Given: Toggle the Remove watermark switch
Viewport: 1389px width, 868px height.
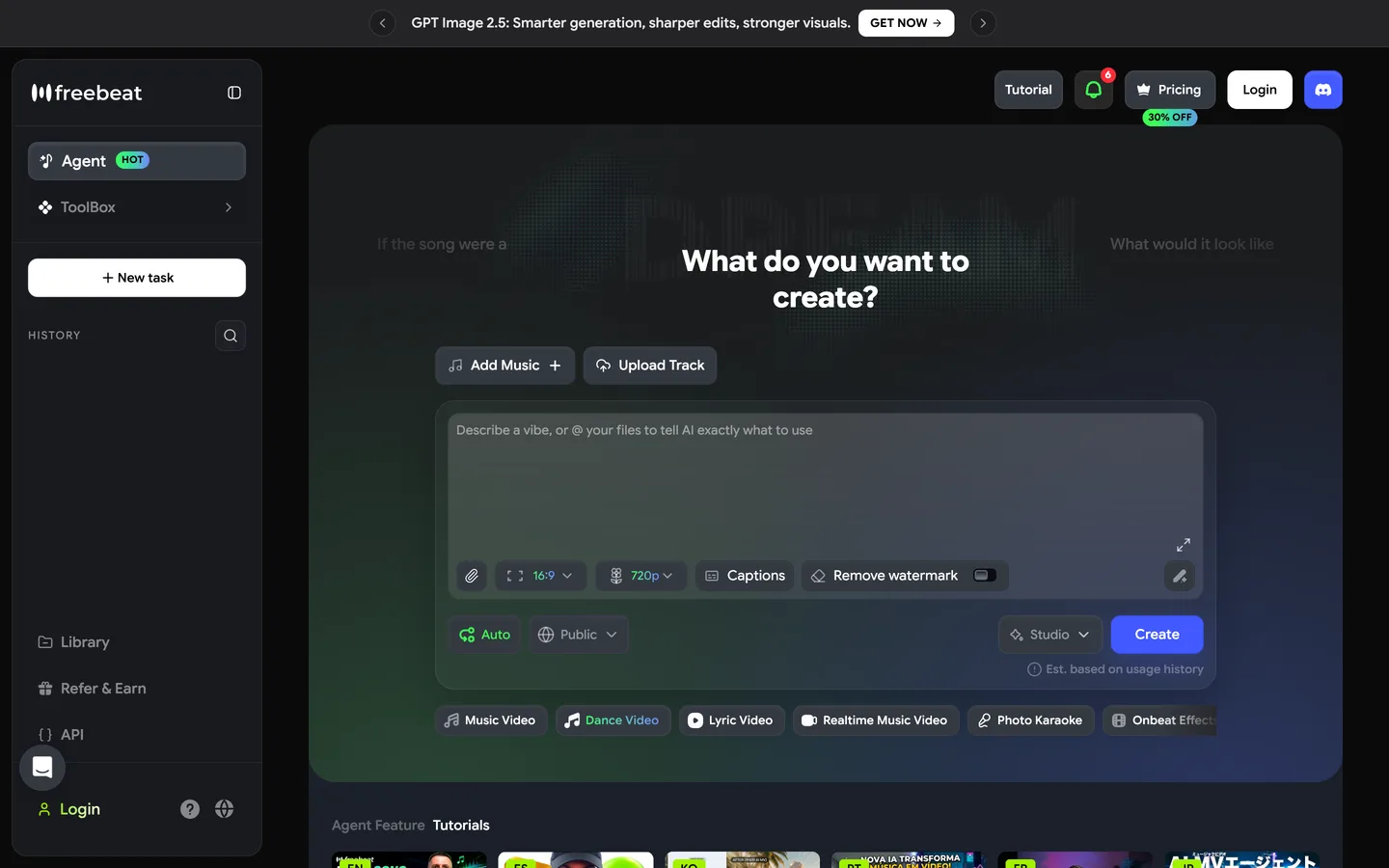Looking at the screenshot, I should pos(985,576).
